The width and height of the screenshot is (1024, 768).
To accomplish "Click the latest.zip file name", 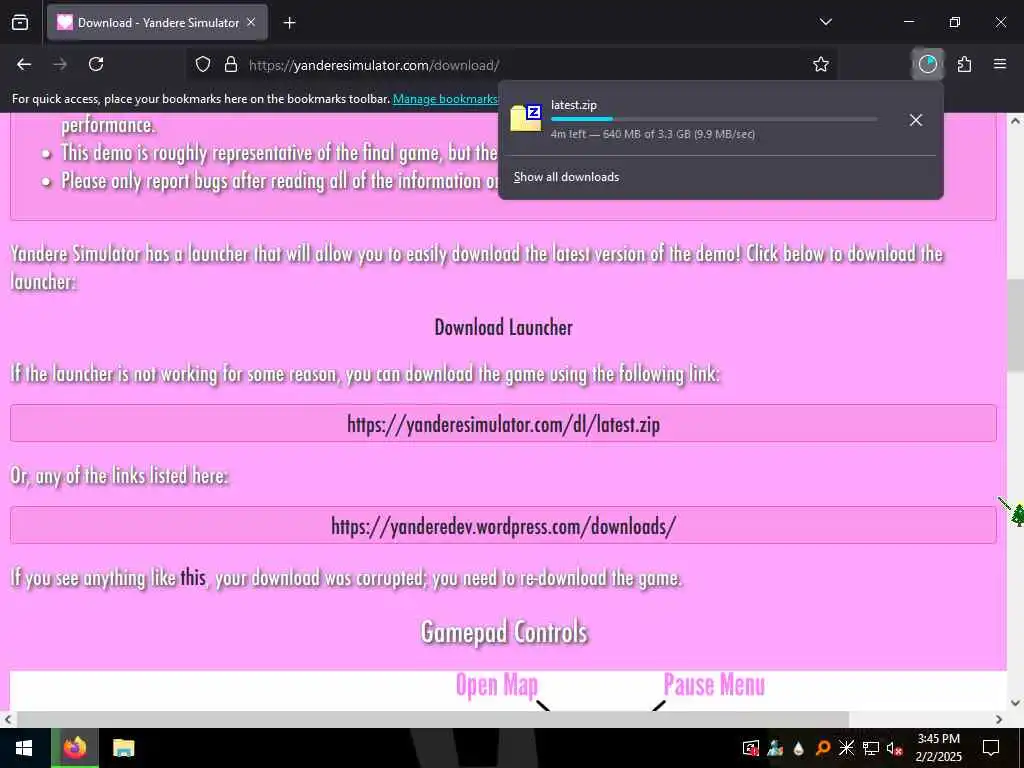I will (573, 104).
